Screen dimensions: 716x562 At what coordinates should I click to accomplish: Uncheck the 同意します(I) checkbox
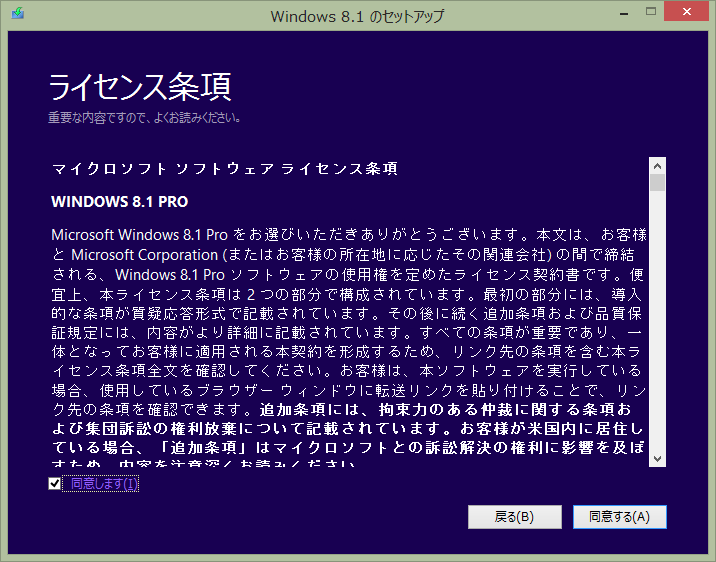point(54,483)
